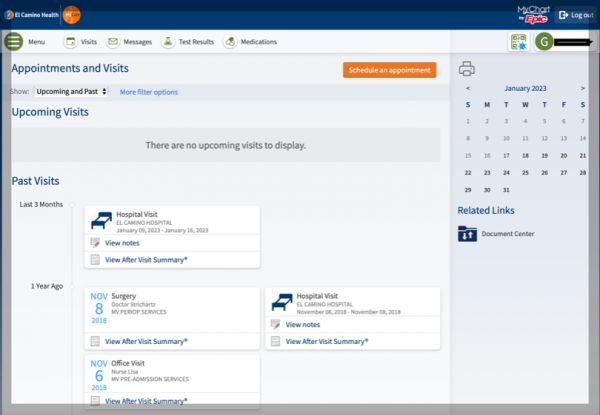Open View notes for November 2018 Hospital Visit
600x415 pixels.
point(303,324)
